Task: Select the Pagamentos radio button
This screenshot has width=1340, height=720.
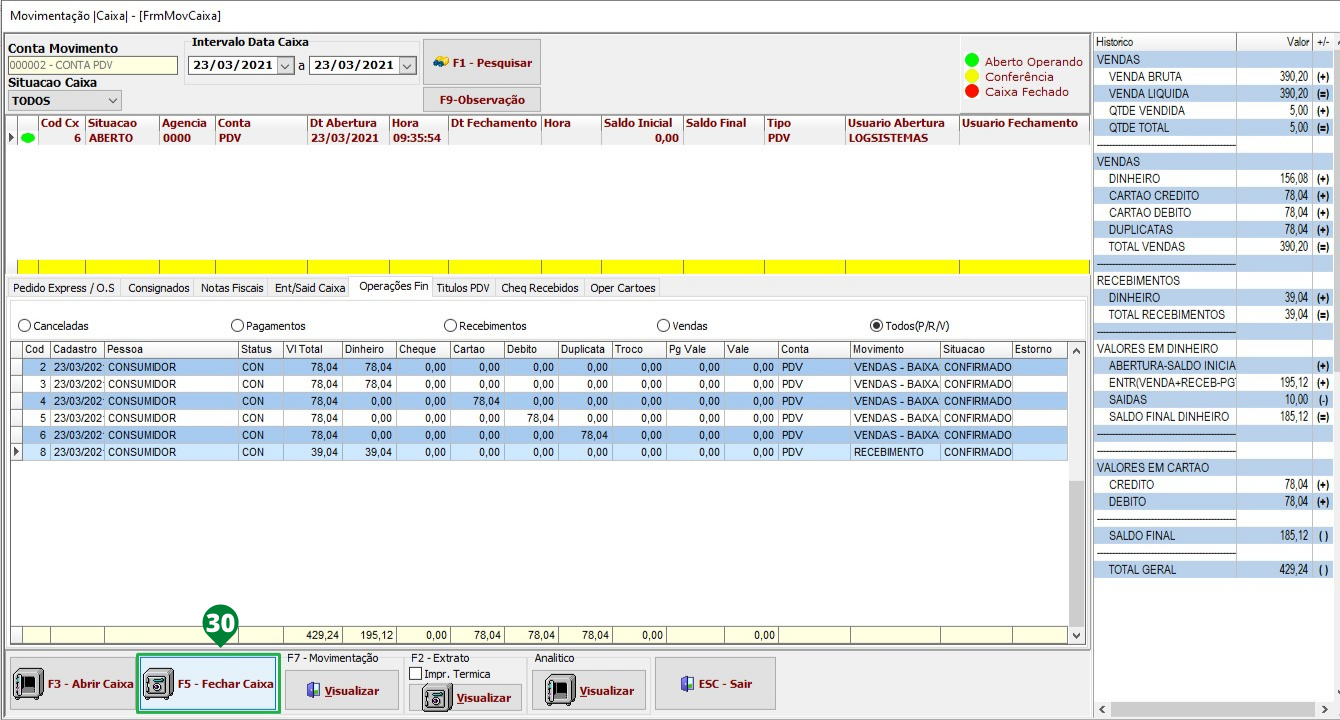Action: click(237, 326)
